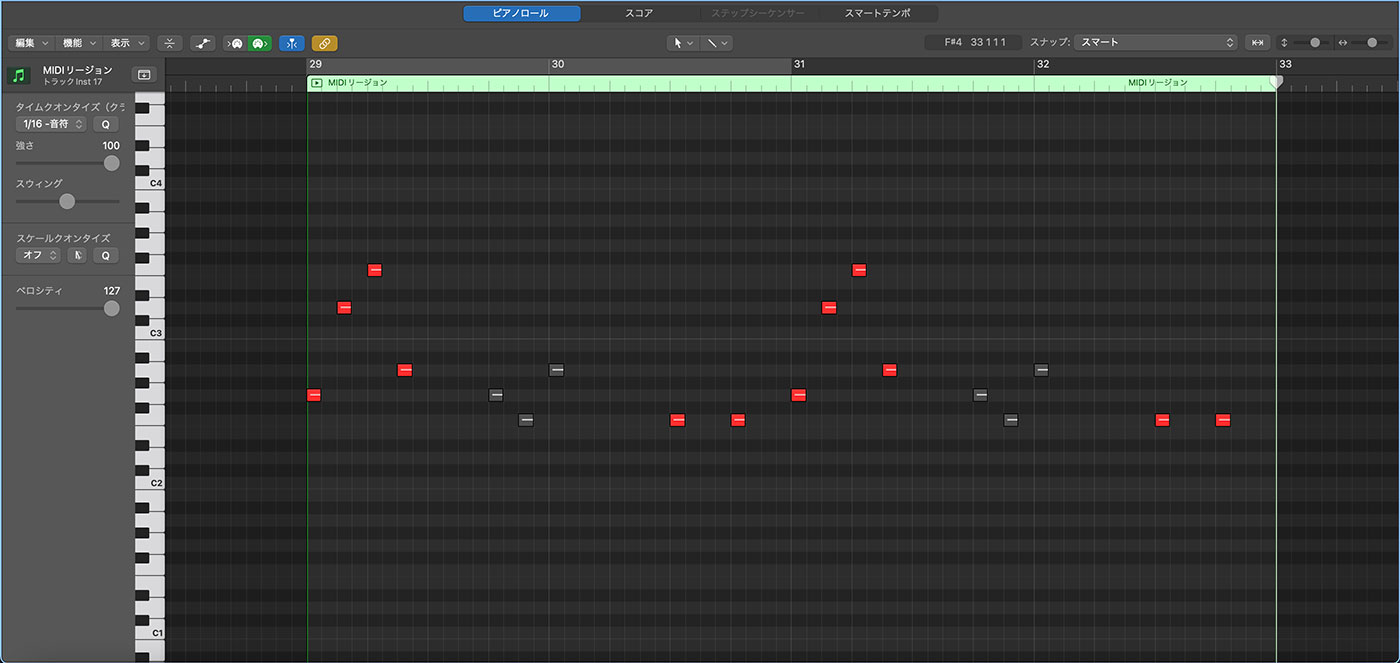Viewport: 1400px width, 663px height.
Task: Click the ベロシティ value 127
Action: (111, 291)
